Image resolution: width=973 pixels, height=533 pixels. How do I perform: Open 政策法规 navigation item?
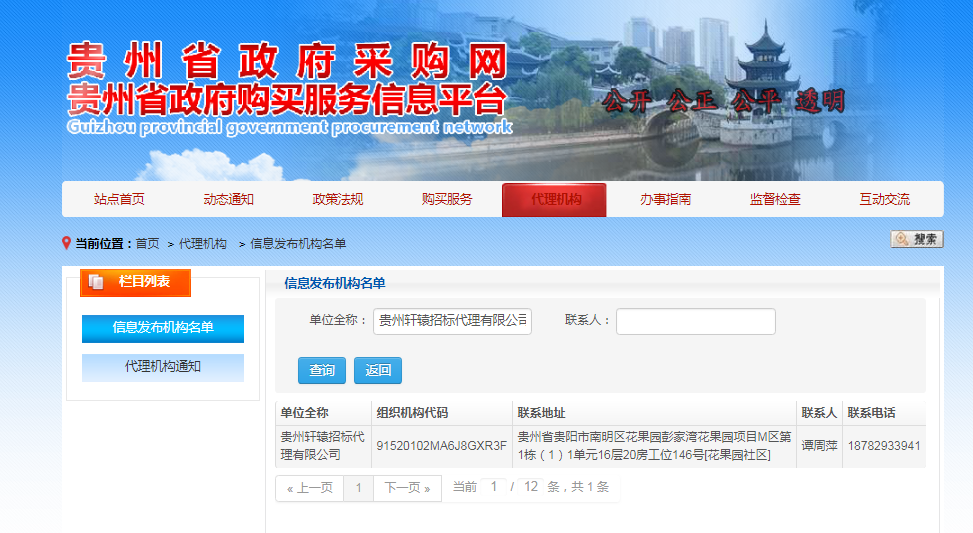(338, 199)
